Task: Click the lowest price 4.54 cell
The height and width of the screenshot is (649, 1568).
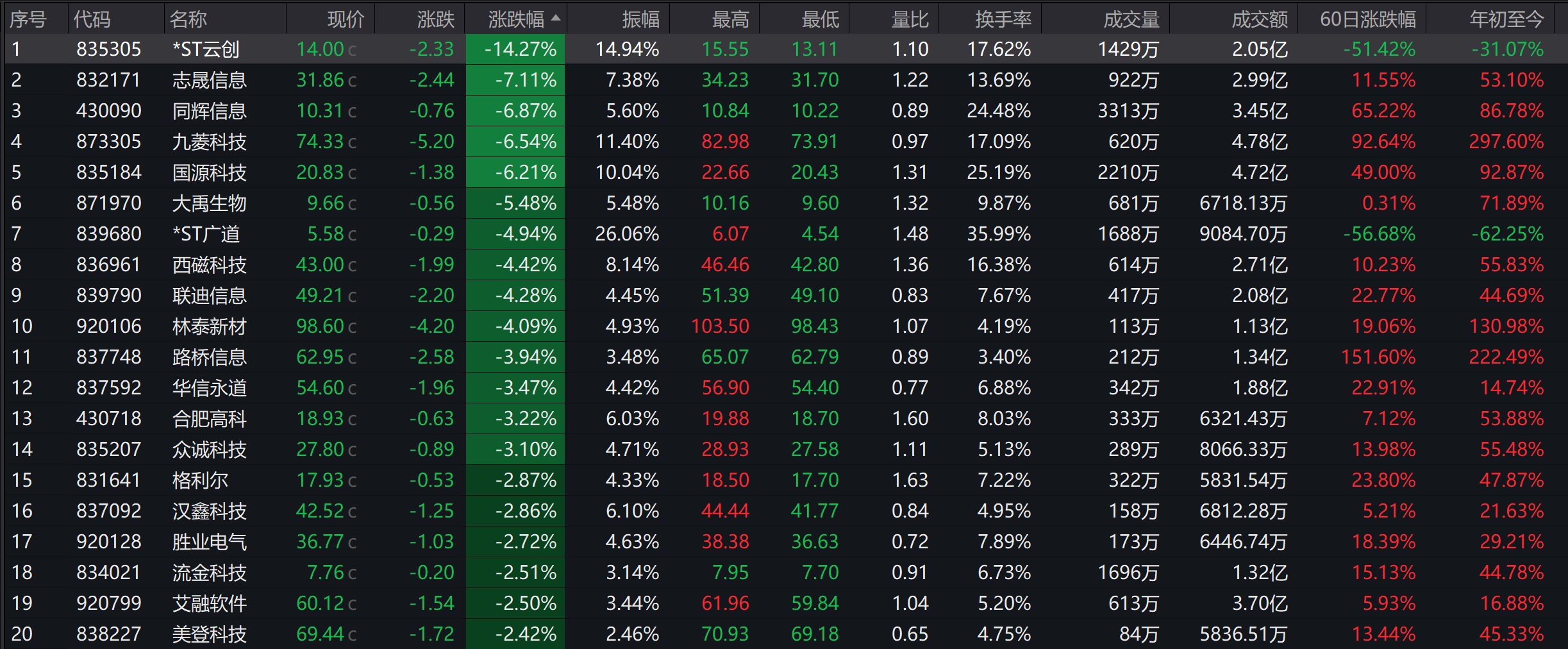Action: [820, 234]
